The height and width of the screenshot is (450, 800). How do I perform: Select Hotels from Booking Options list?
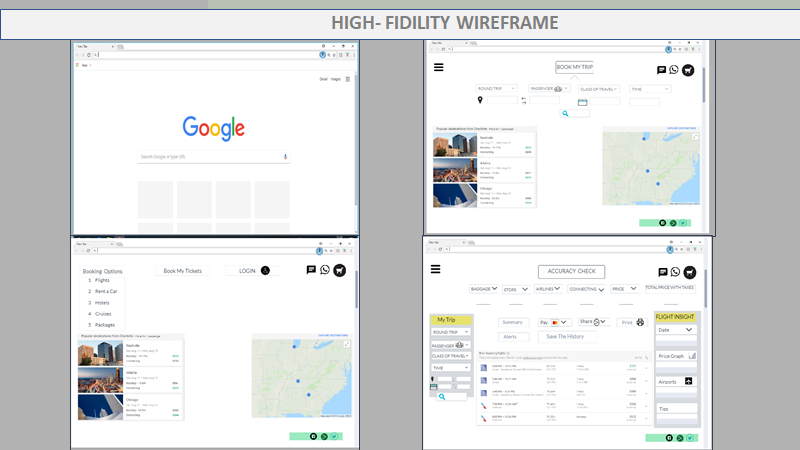102,303
